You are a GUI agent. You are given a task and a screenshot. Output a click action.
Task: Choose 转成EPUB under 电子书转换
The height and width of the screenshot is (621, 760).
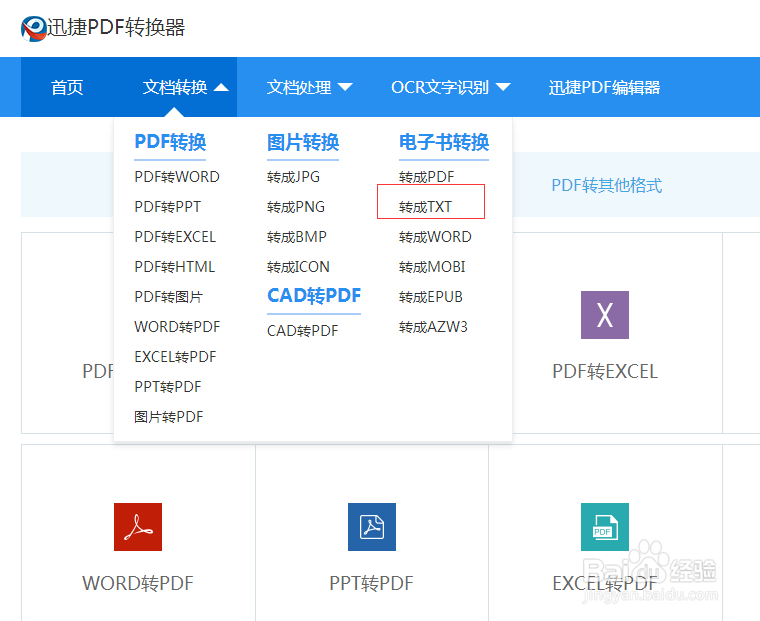tap(430, 297)
